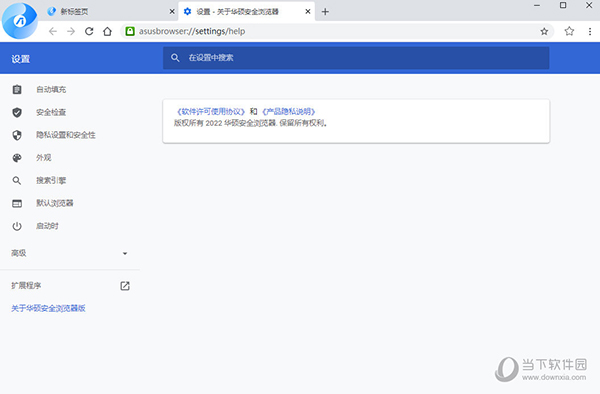Click the browser back arrow

[53, 31]
